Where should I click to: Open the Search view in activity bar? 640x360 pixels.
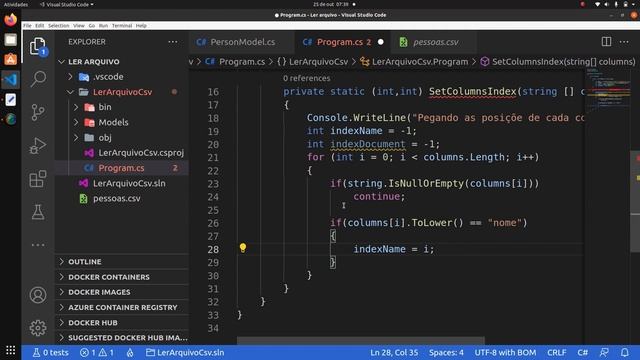click(38, 79)
